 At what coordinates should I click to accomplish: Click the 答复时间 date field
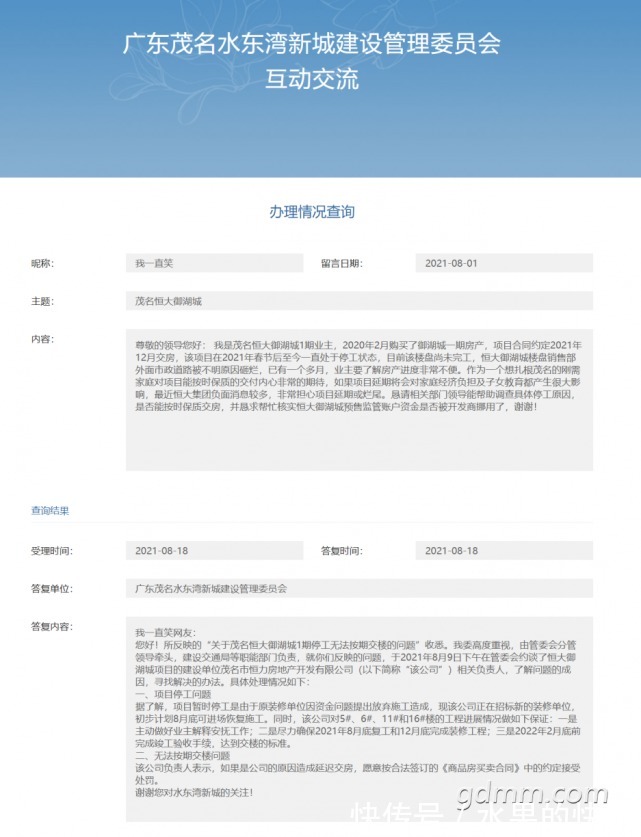[x=504, y=550]
